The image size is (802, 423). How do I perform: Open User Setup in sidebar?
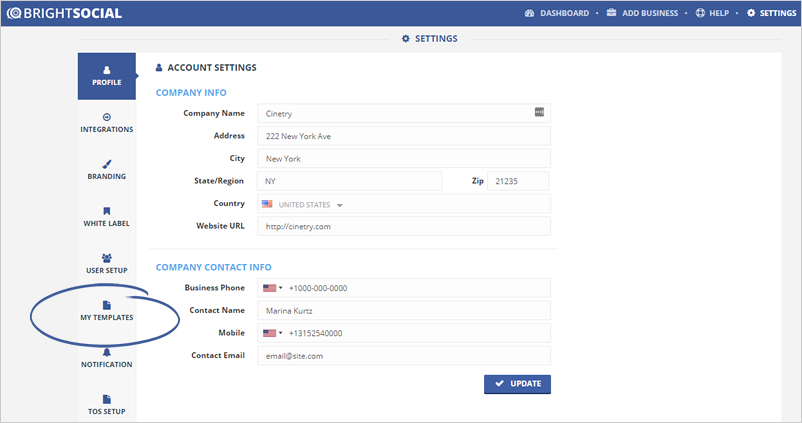107,263
